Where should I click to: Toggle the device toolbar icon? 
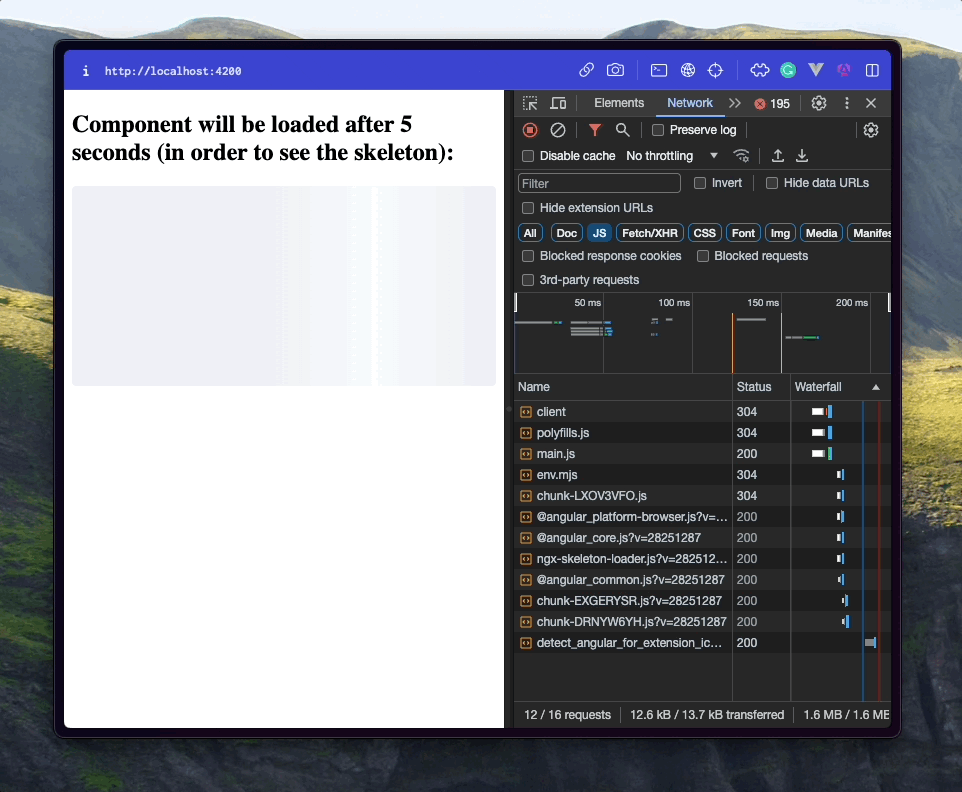coord(558,103)
